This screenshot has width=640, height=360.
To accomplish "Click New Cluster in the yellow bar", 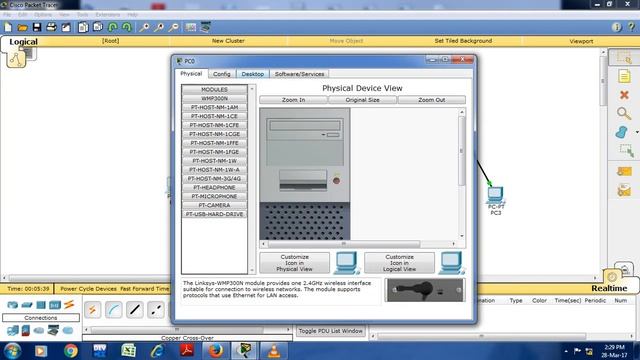I will [228, 41].
